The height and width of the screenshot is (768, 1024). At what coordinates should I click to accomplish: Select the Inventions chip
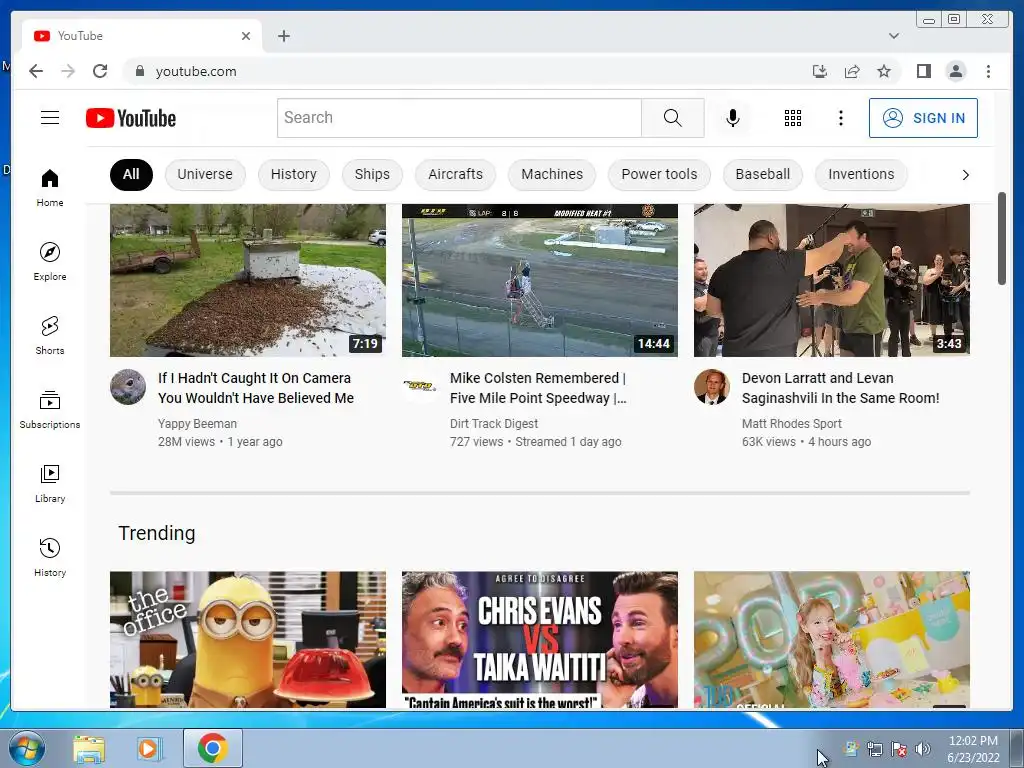point(861,174)
